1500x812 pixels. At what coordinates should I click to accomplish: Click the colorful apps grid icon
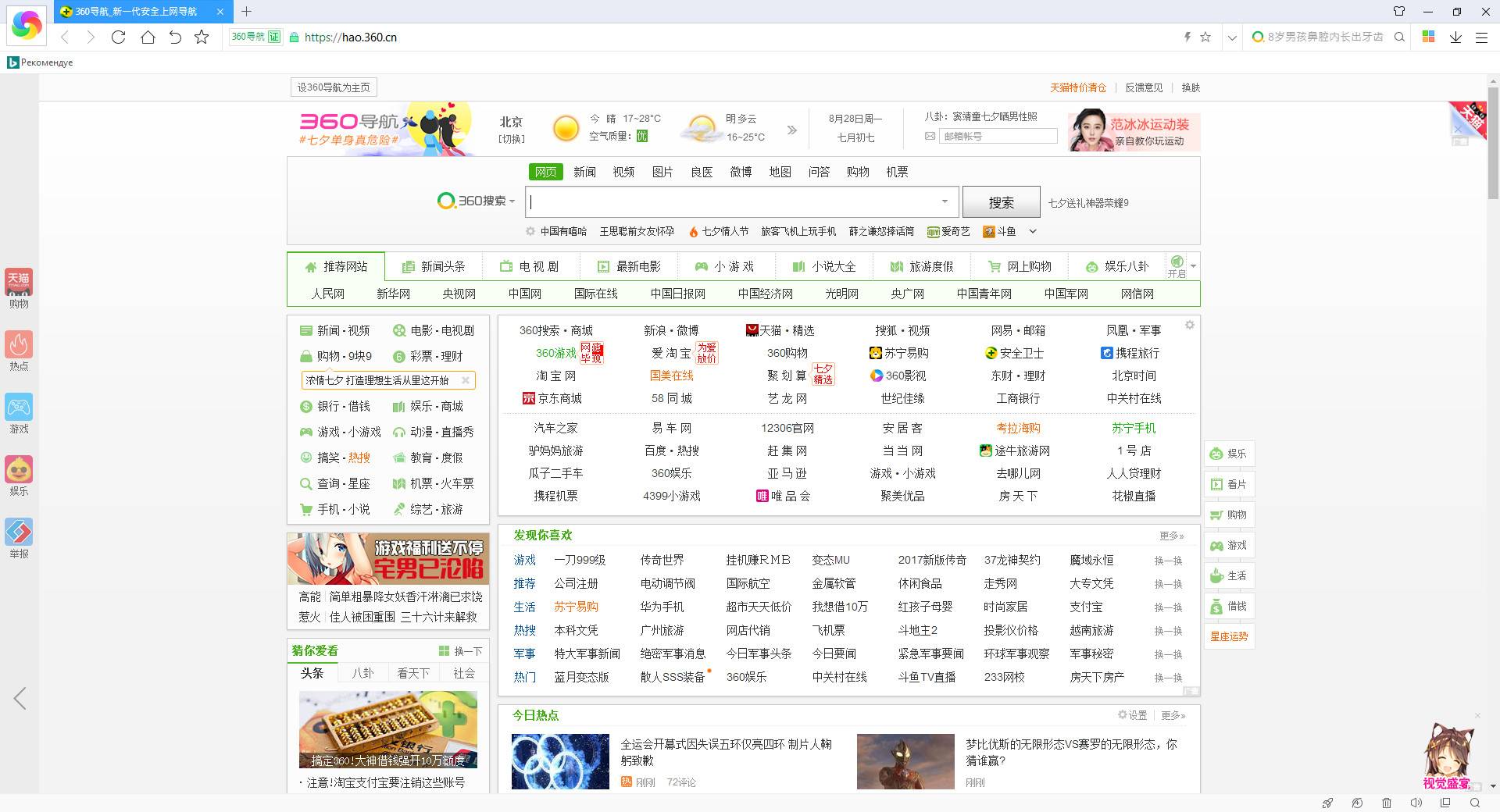pyautogui.click(x=1428, y=37)
